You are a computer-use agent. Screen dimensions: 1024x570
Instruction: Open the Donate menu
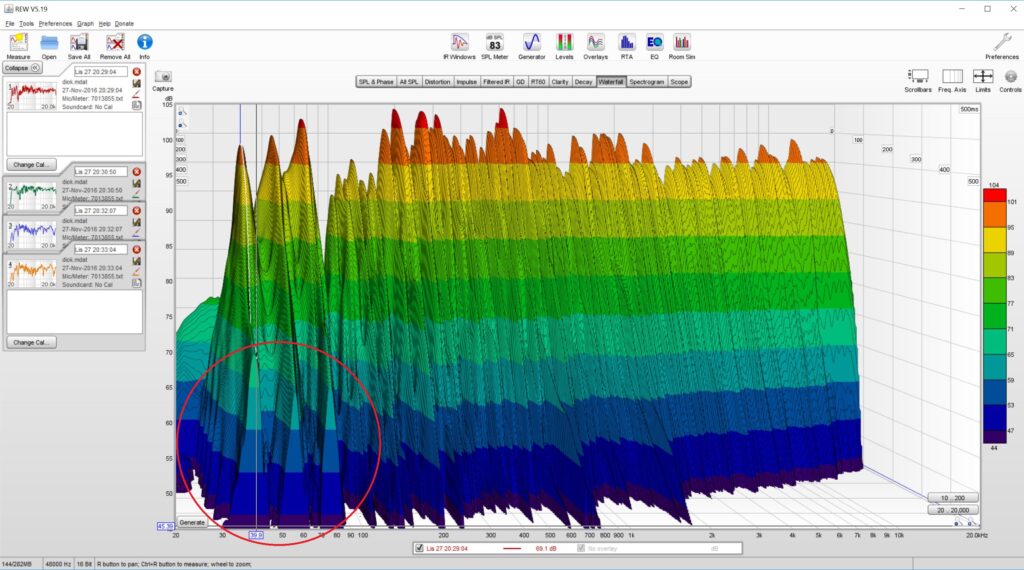click(124, 24)
